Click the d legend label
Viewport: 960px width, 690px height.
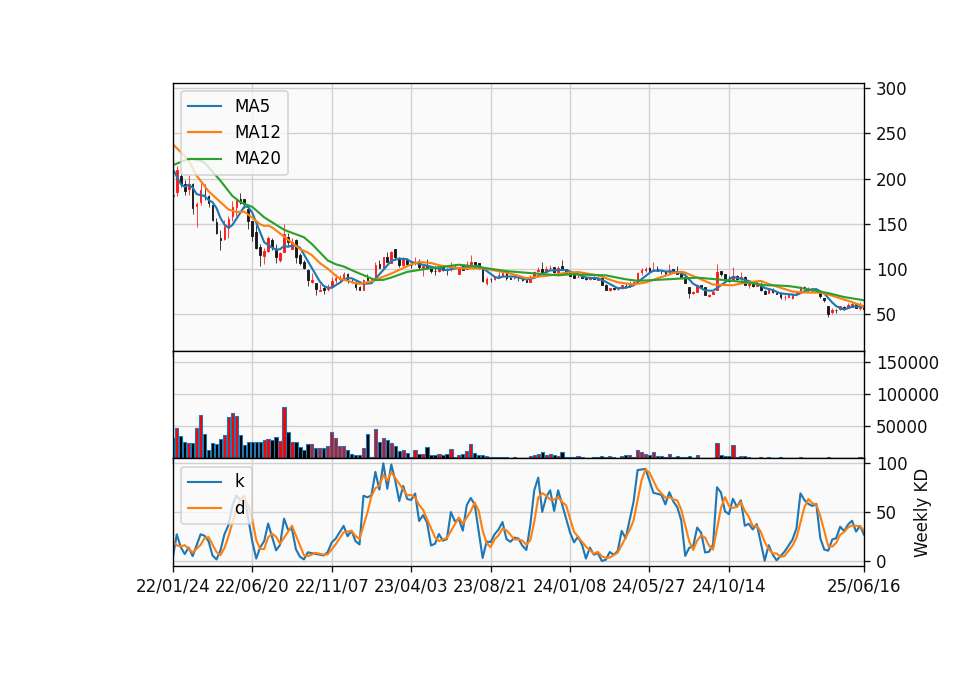click(x=240, y=508)
